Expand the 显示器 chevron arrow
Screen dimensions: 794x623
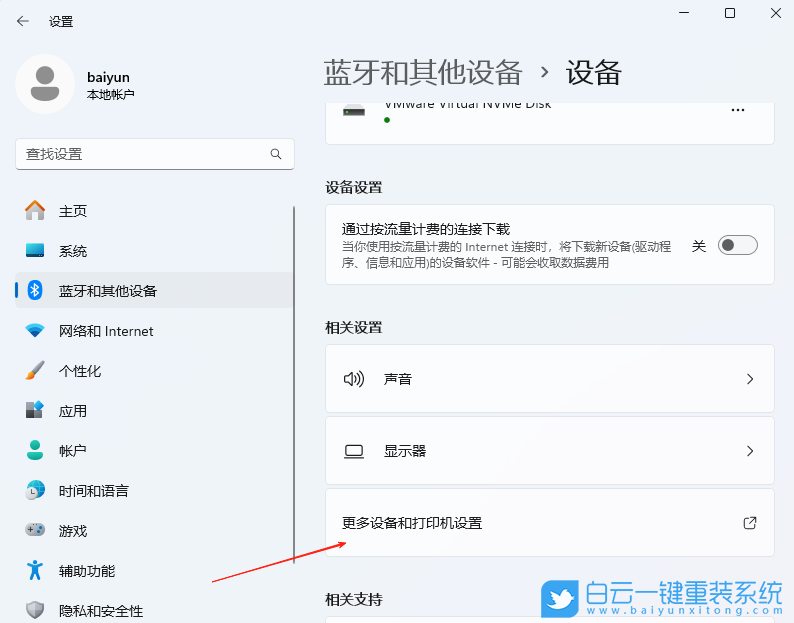click(x=750, y=451)
